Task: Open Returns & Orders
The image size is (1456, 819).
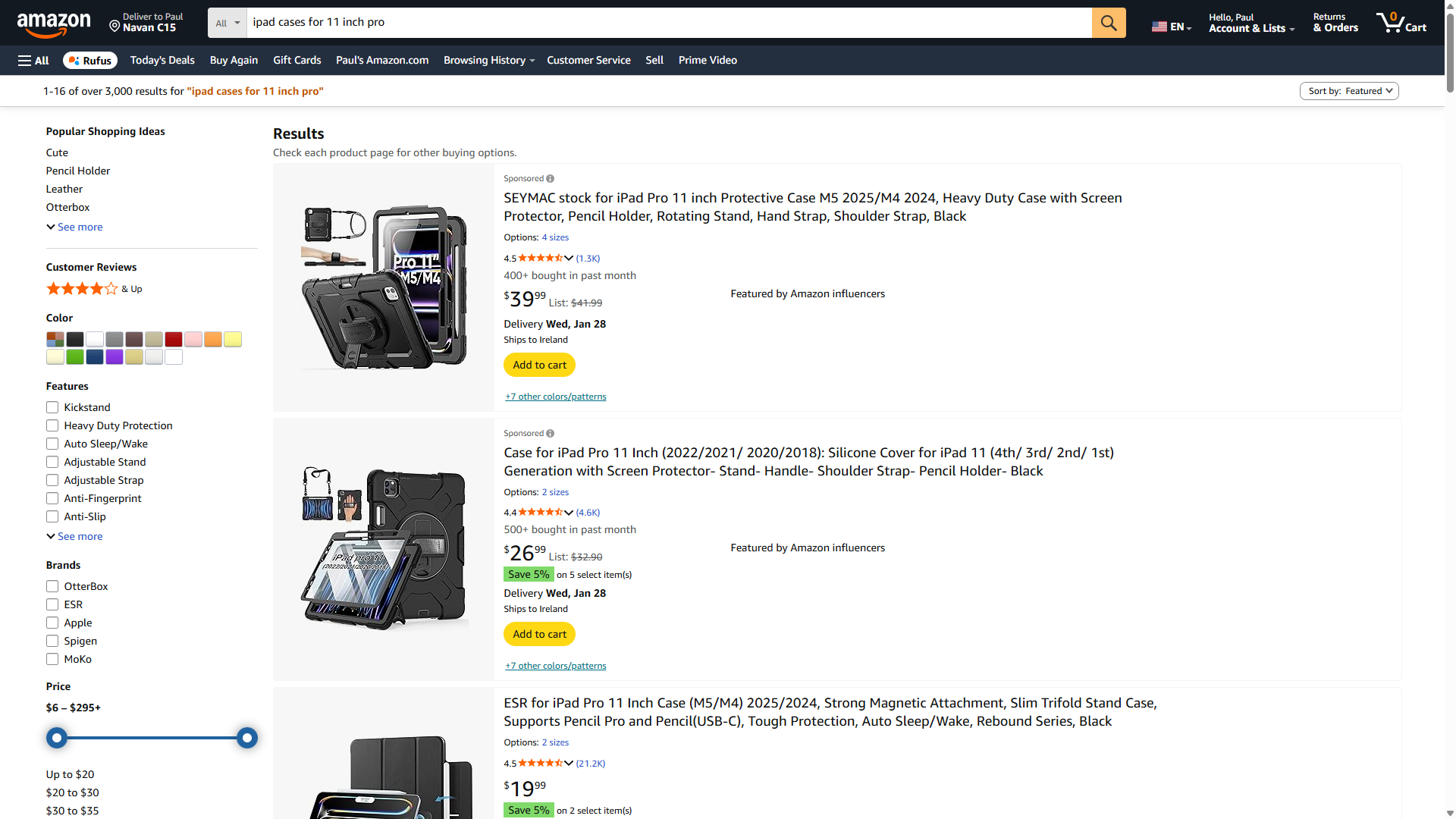Action: (x=1335, y=24)
